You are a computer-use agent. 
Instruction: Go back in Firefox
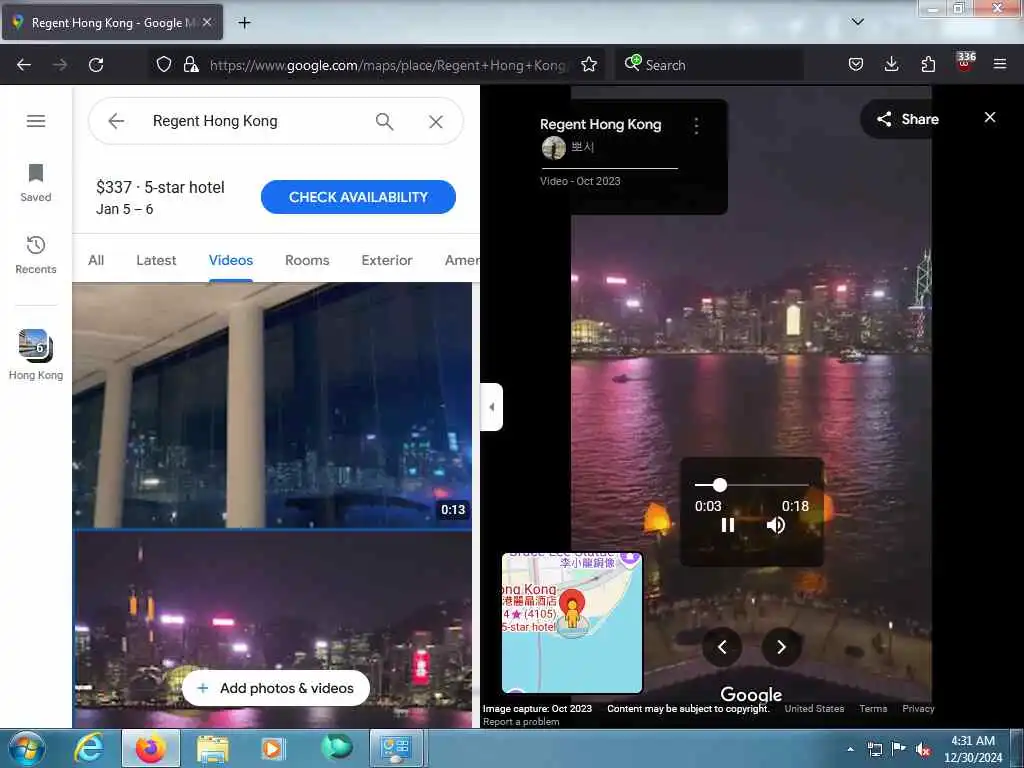pos(24,65)
